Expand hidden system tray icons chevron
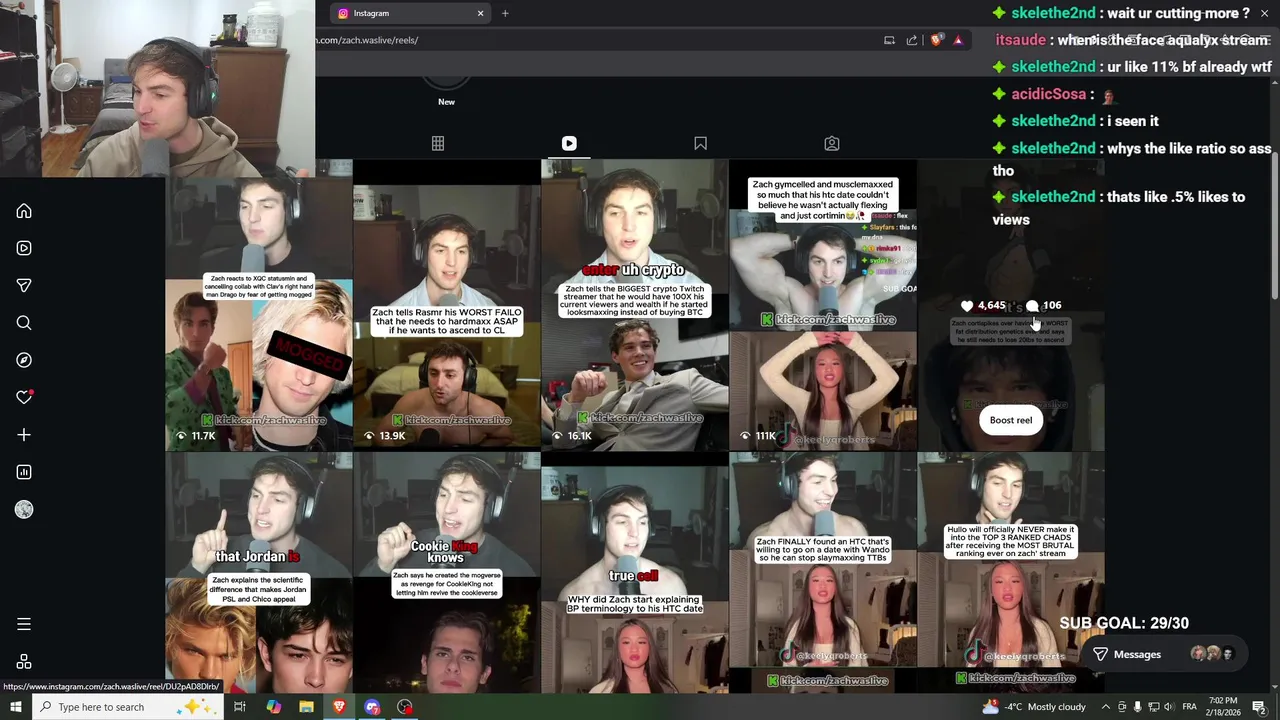This screenshot has width=1280, height=720. click(x=1105, y=707)
